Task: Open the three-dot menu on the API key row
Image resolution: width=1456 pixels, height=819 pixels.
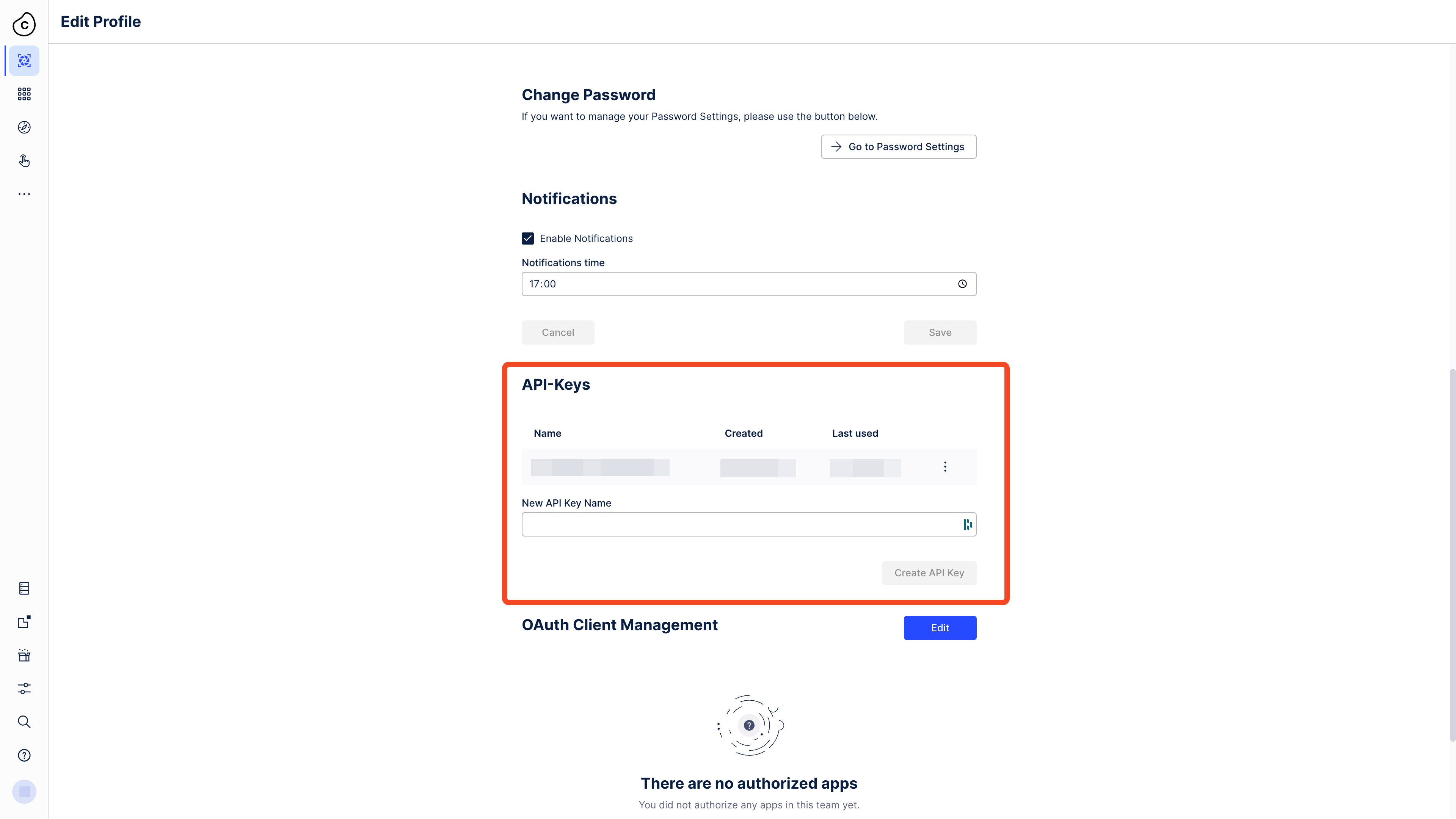Action: click(x=945, y=466)
